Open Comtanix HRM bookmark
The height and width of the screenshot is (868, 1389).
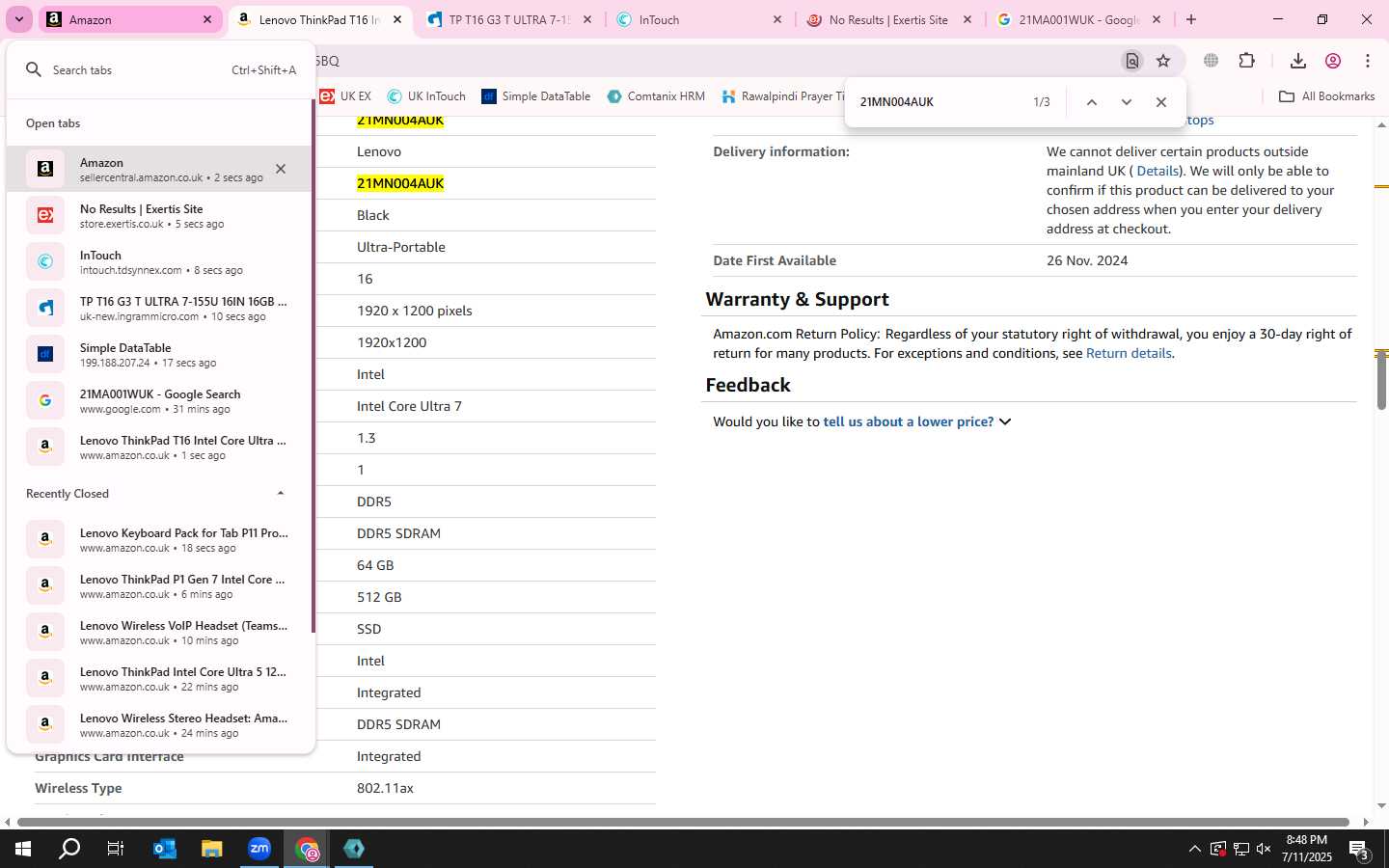656,96
